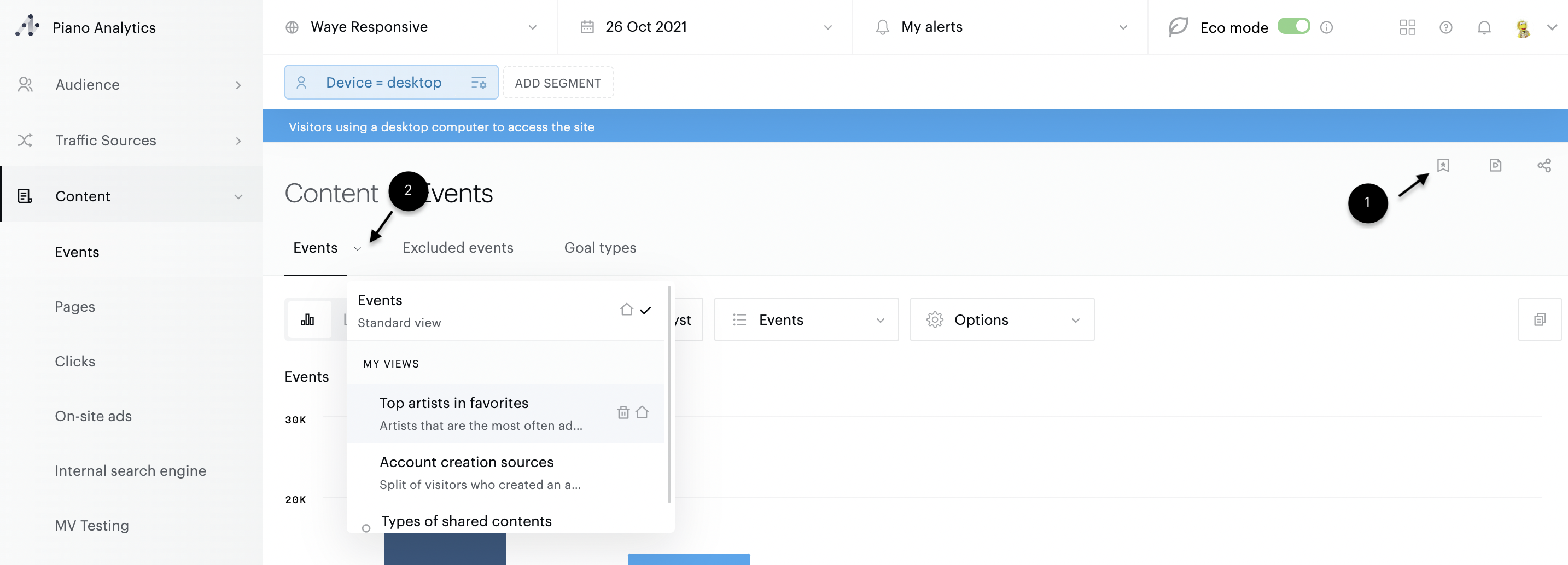Click the bookmark save view icon
This screenshot has width=1568, height=565.
(x=1443, y=165)
